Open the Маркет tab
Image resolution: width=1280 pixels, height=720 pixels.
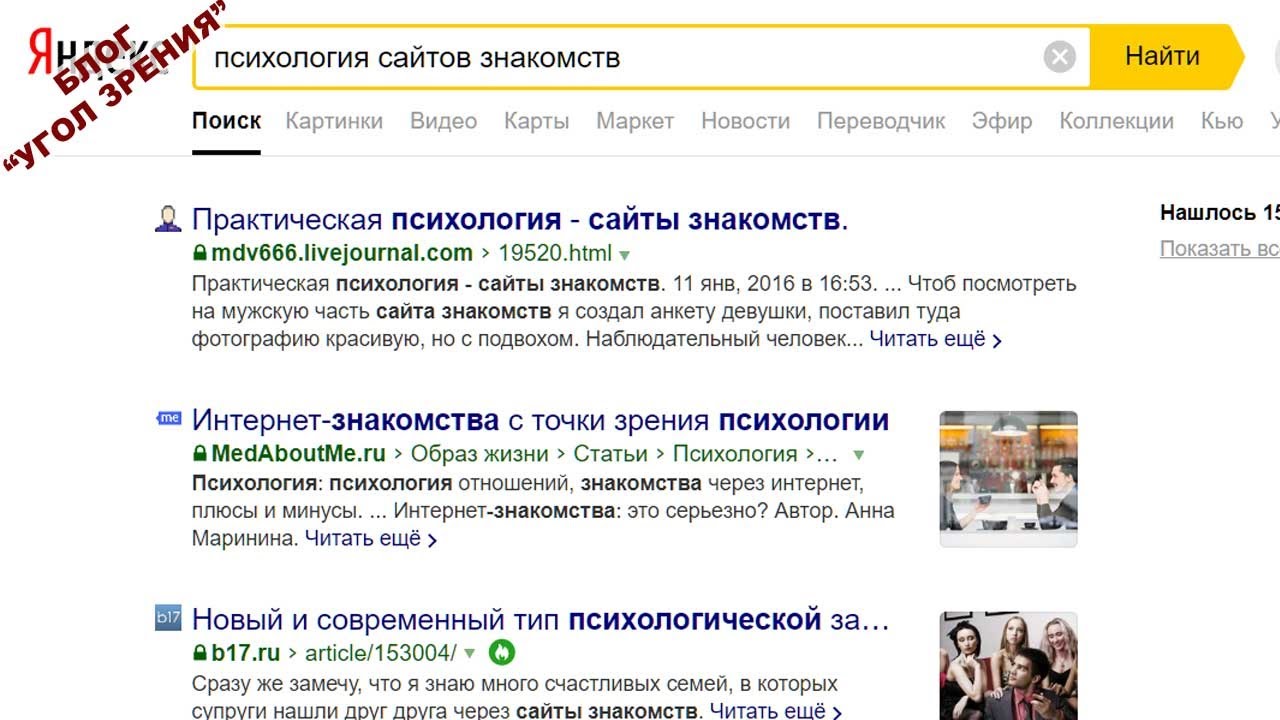click(635, 121)
